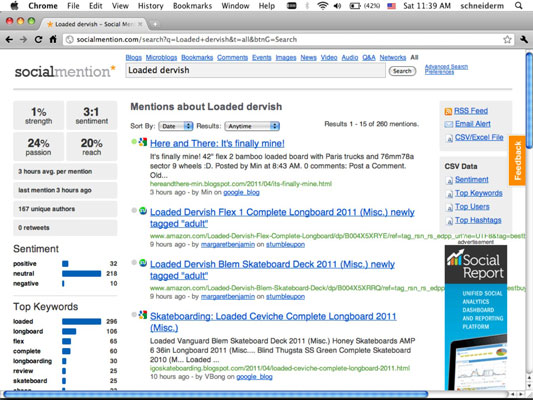Filter by Blogs link
This screenshot has height=400, width=533.
tap(134, 57)
